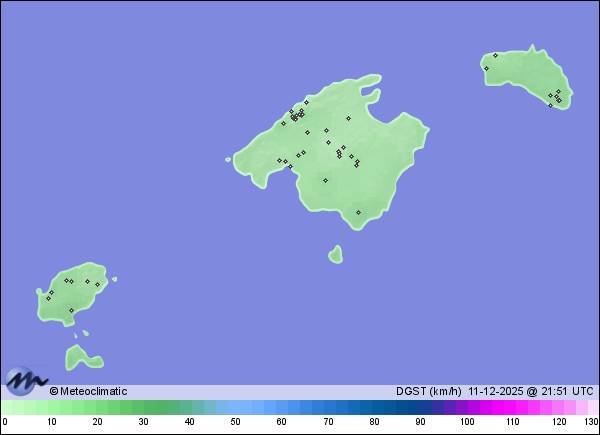This screenshot has width=600, height=435.
Task: Select the westernmost station marker on Ibiza
Action: pos(48,298)
